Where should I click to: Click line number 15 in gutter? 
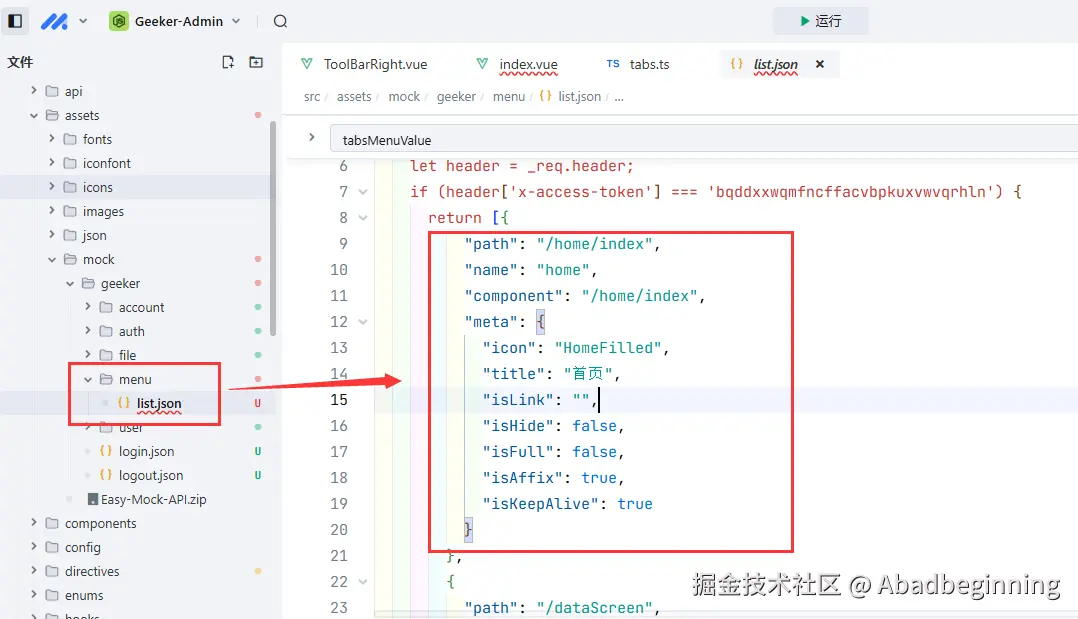[x=339, y=400]
